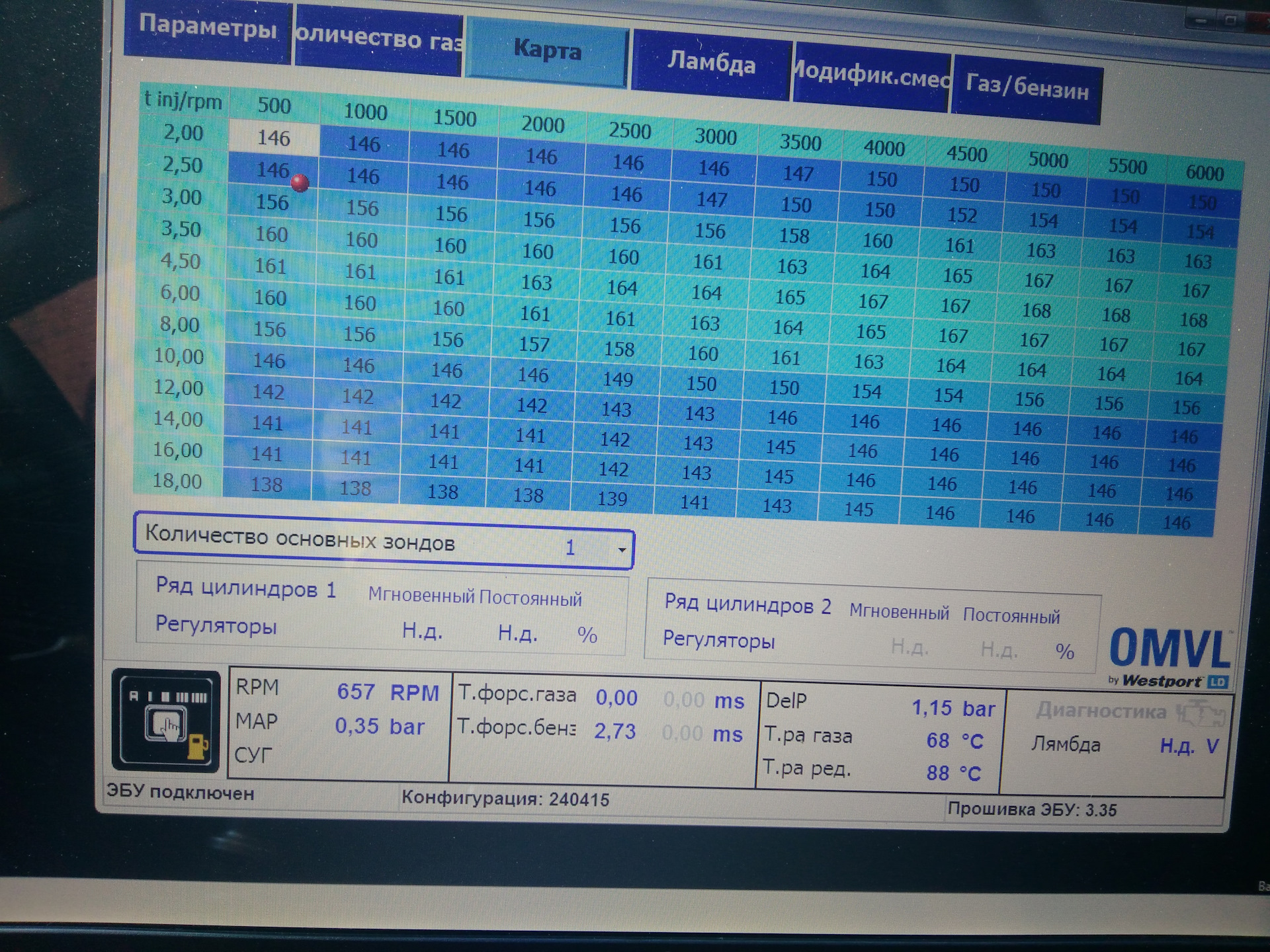Select cell 138 in row 18,00 column 500
The image size is (1270, 952).
[x=267, y=485]
